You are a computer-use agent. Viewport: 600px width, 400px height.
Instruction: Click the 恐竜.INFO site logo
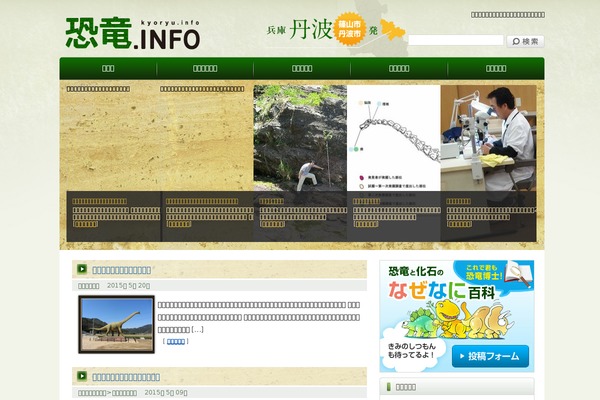point(132,34)
